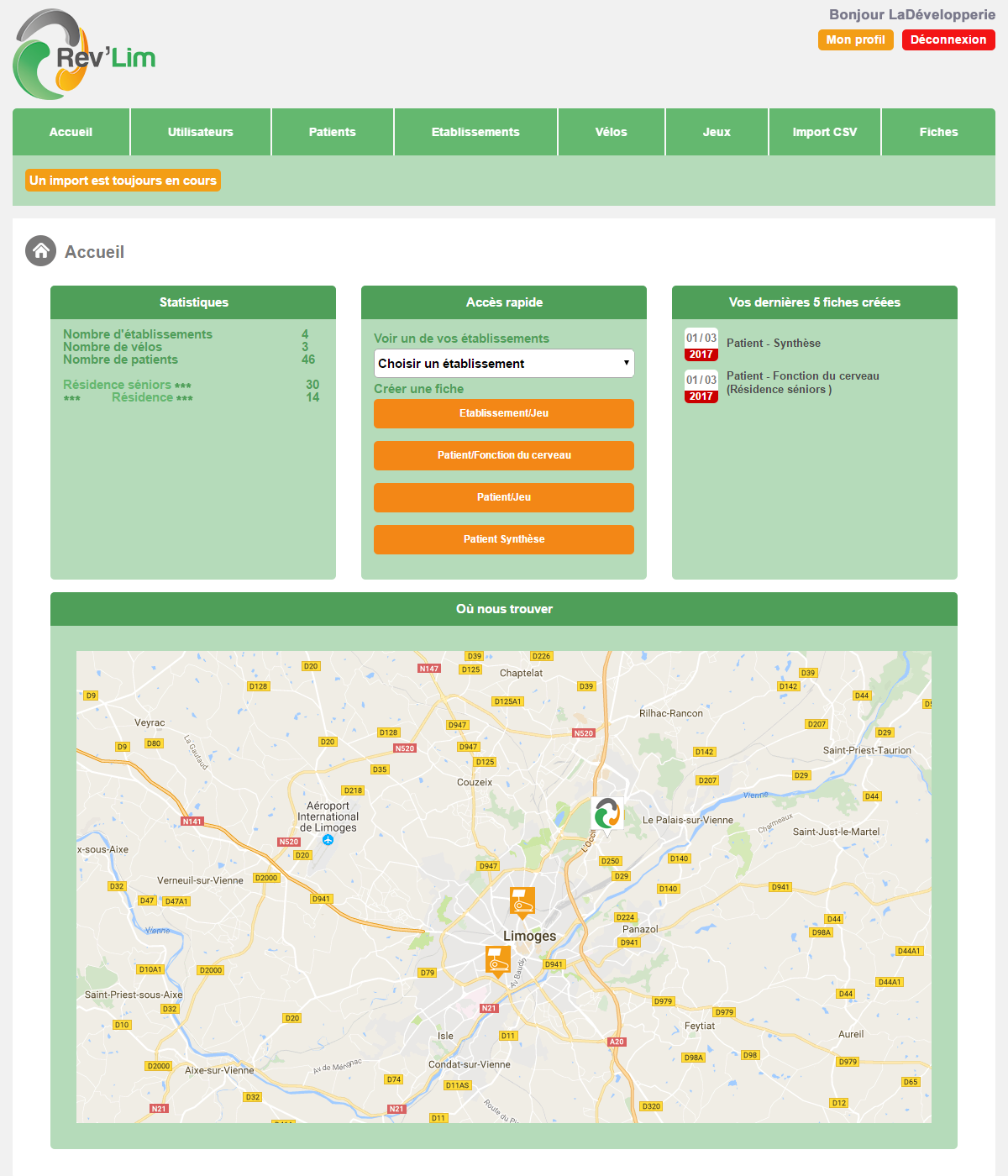Click the 01/03 2017 date badge for Patient Synthèse
The height and width of the screenshot is (1176, 1008).
point(701,344)
